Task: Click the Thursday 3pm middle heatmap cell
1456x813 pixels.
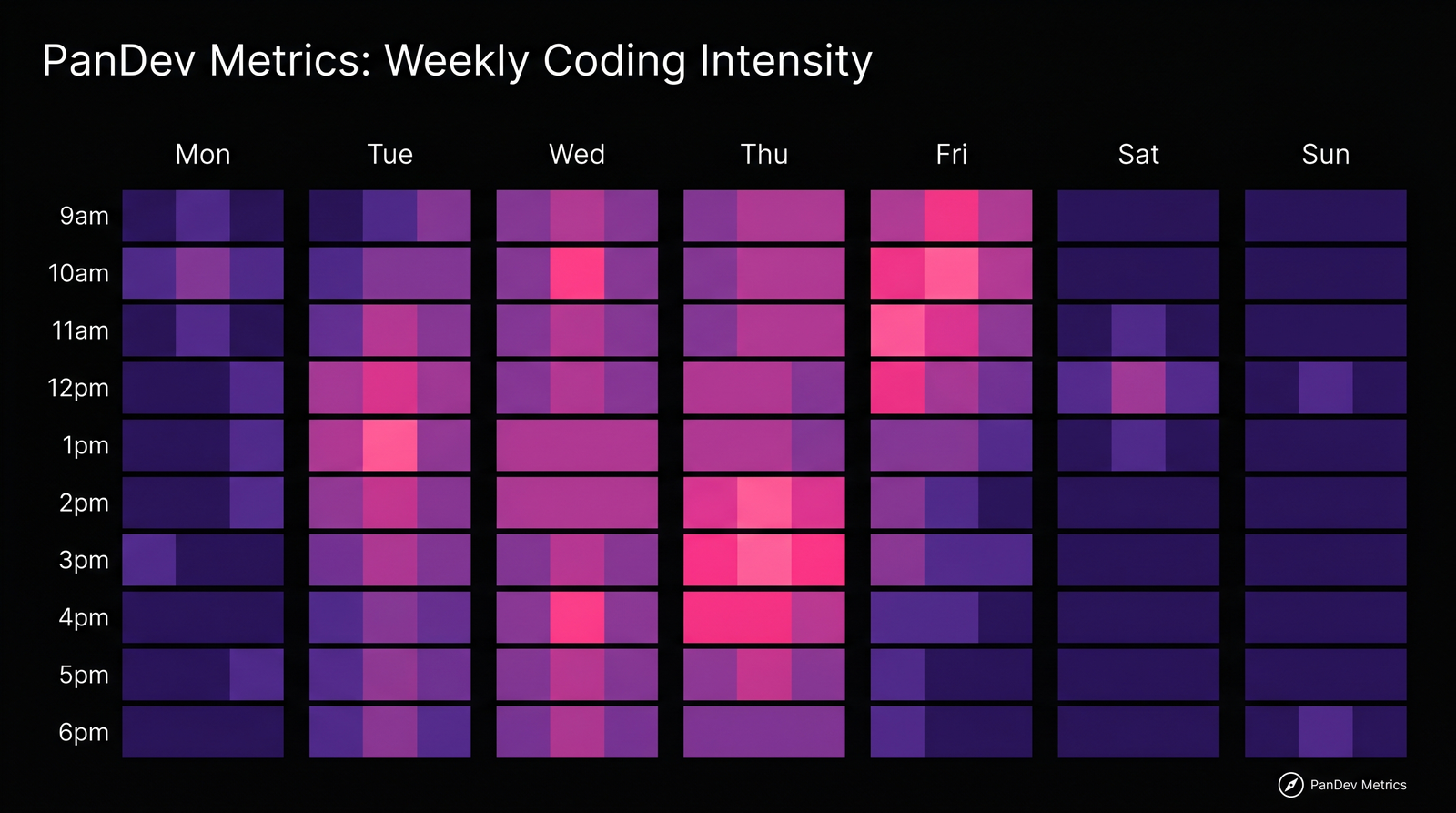Action: pyautogui.click(x=764, y=560)
